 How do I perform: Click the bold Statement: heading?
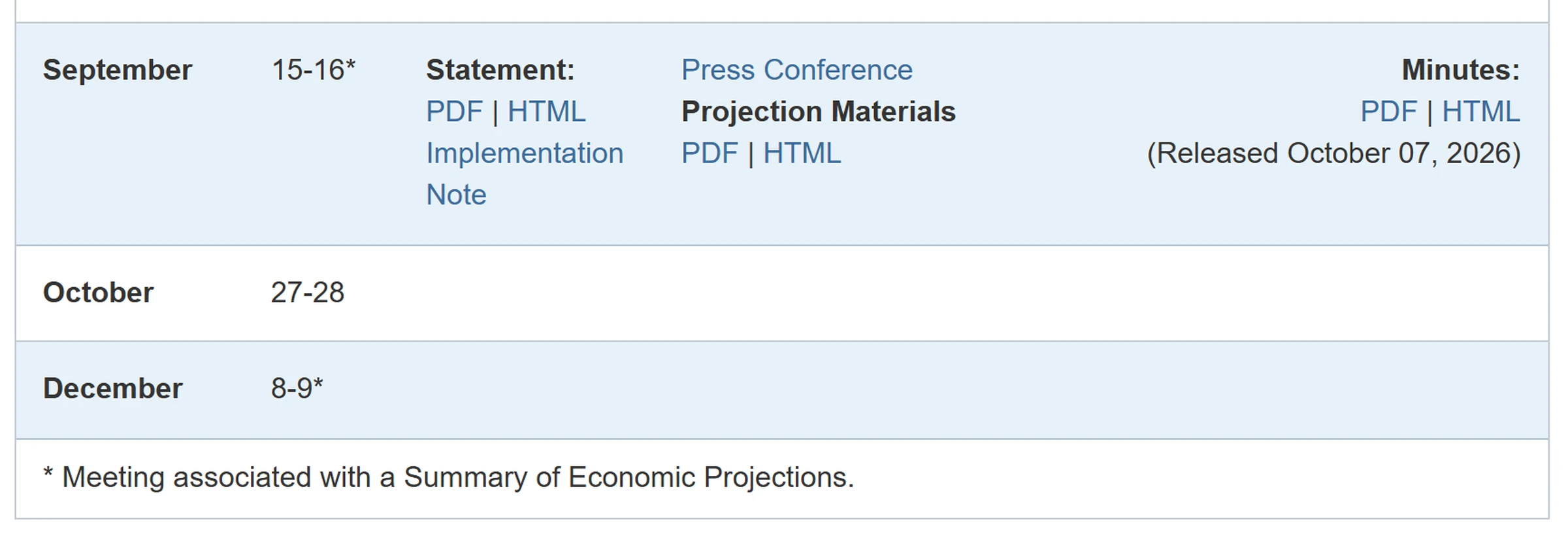(500, 70)
